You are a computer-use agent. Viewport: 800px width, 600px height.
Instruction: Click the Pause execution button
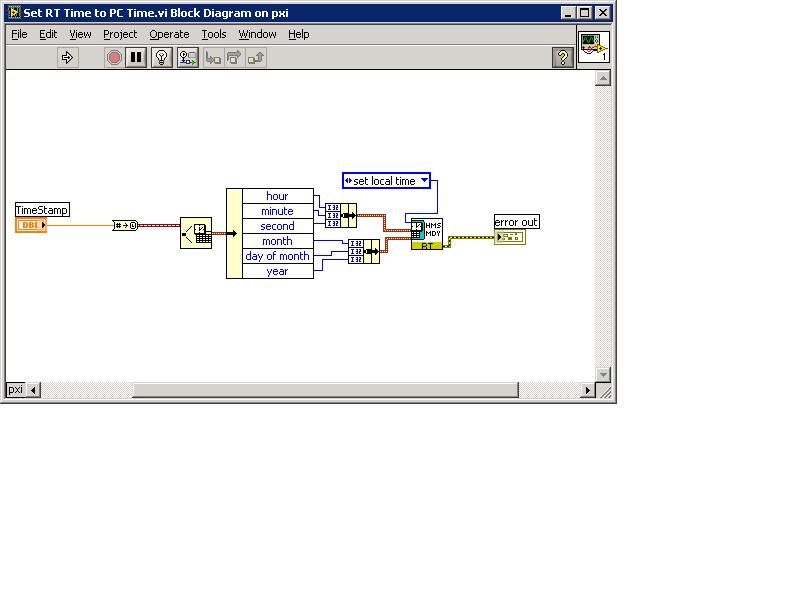tap(136, 57)
